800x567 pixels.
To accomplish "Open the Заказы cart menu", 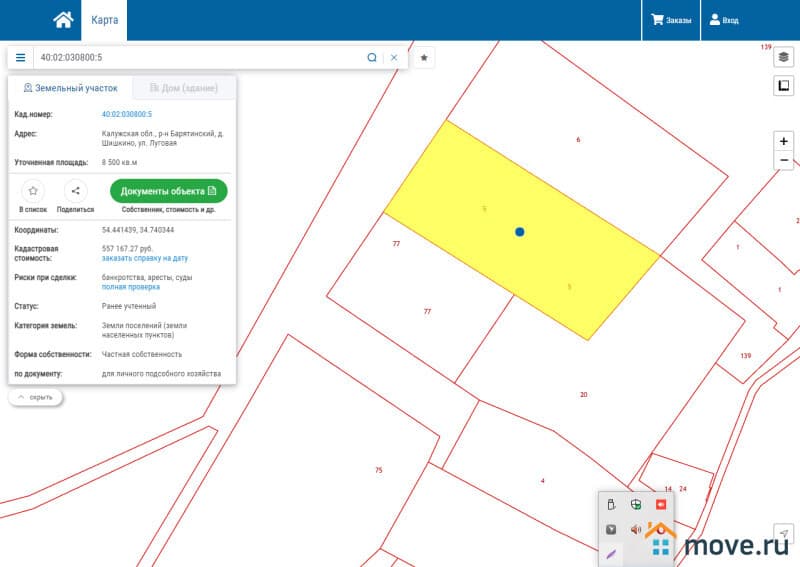I will (x=671, y=20).
